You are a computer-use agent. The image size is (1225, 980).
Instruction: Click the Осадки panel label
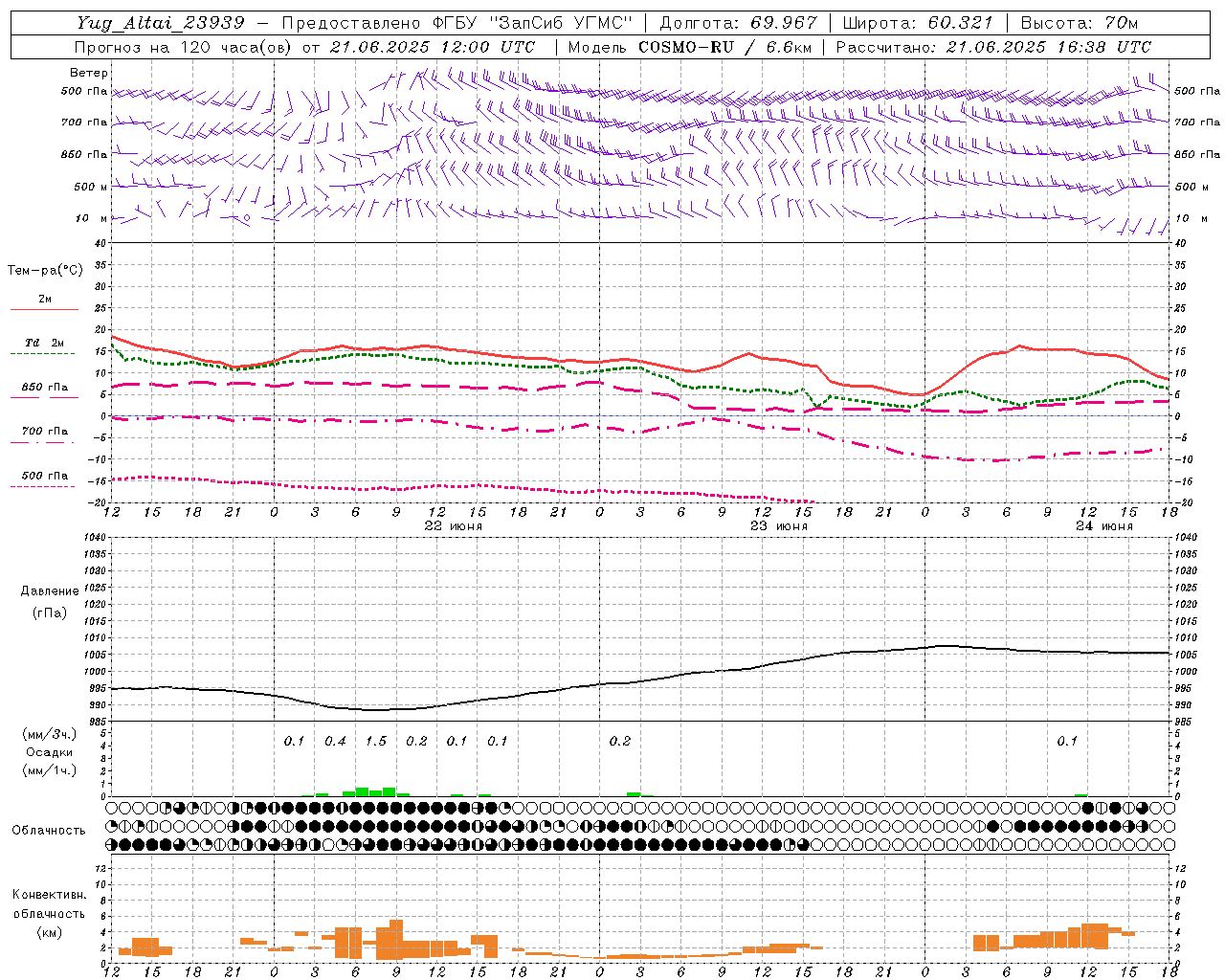(x=50, y=752)
